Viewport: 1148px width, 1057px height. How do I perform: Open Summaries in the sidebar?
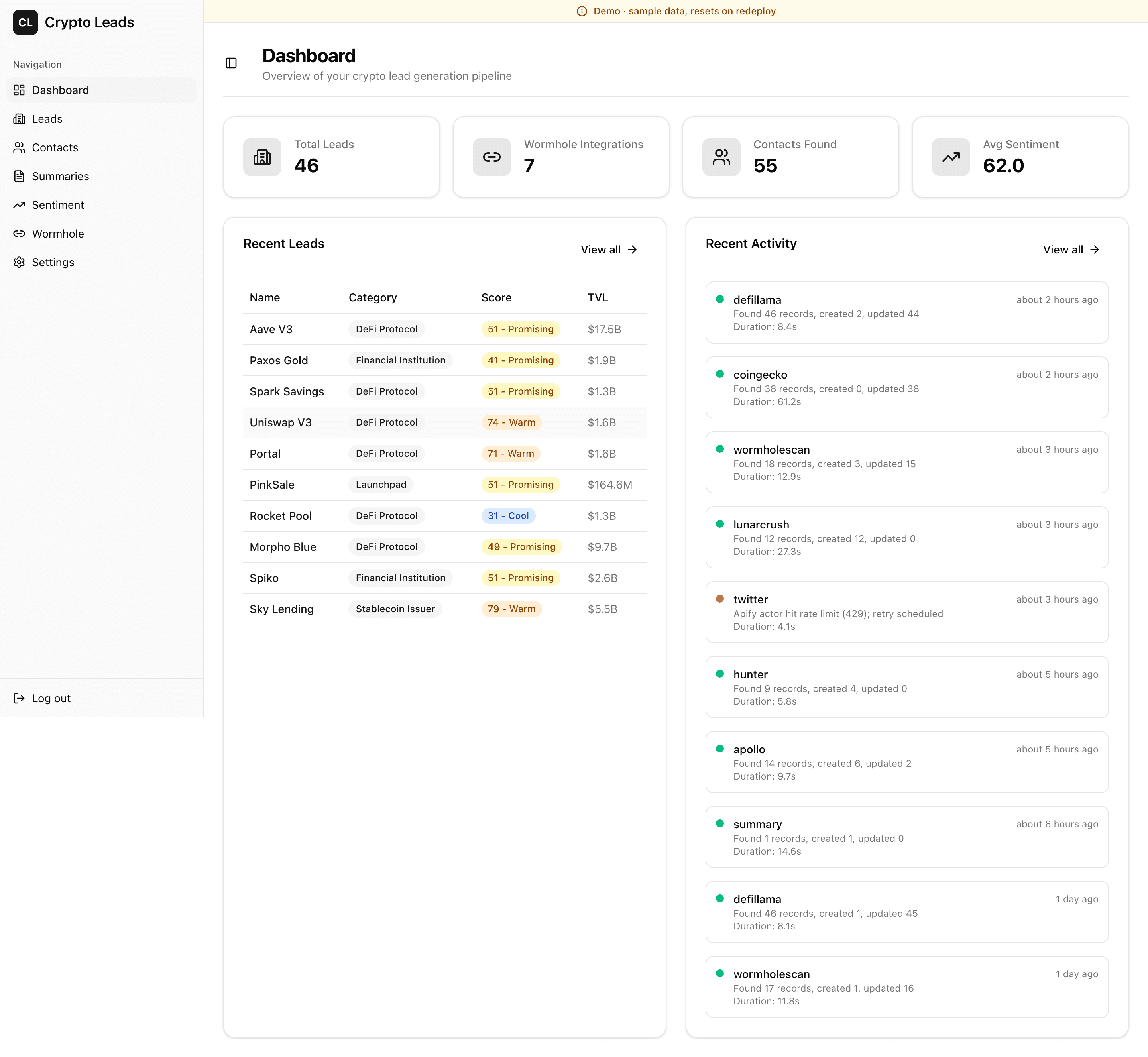point(101,176)
